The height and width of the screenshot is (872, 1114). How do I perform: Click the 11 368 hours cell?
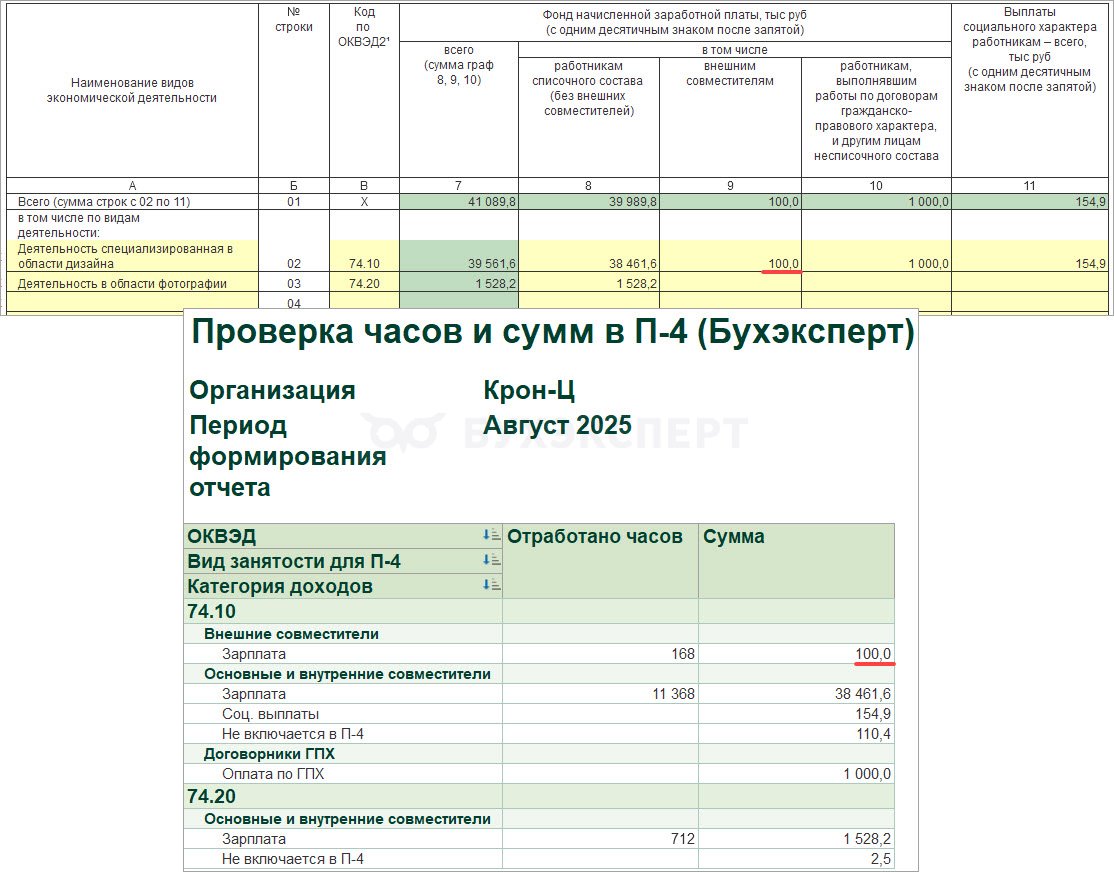(x=600, y=694)
